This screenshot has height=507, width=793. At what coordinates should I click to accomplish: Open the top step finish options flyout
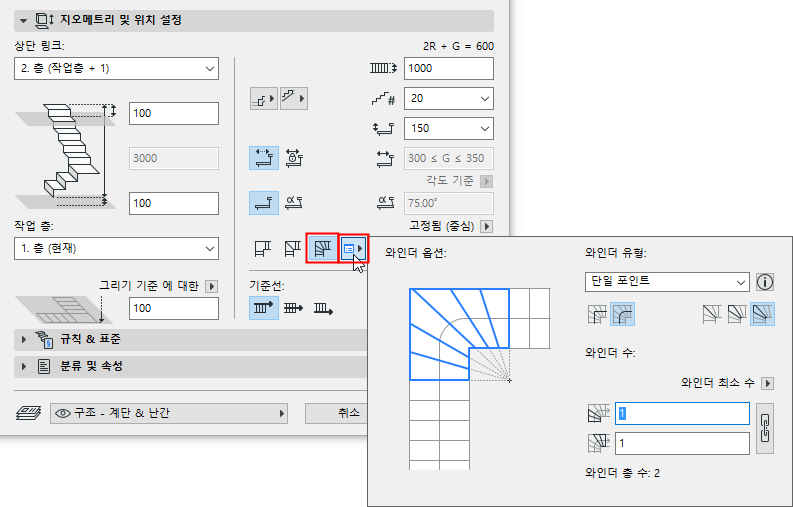[294, 98]
